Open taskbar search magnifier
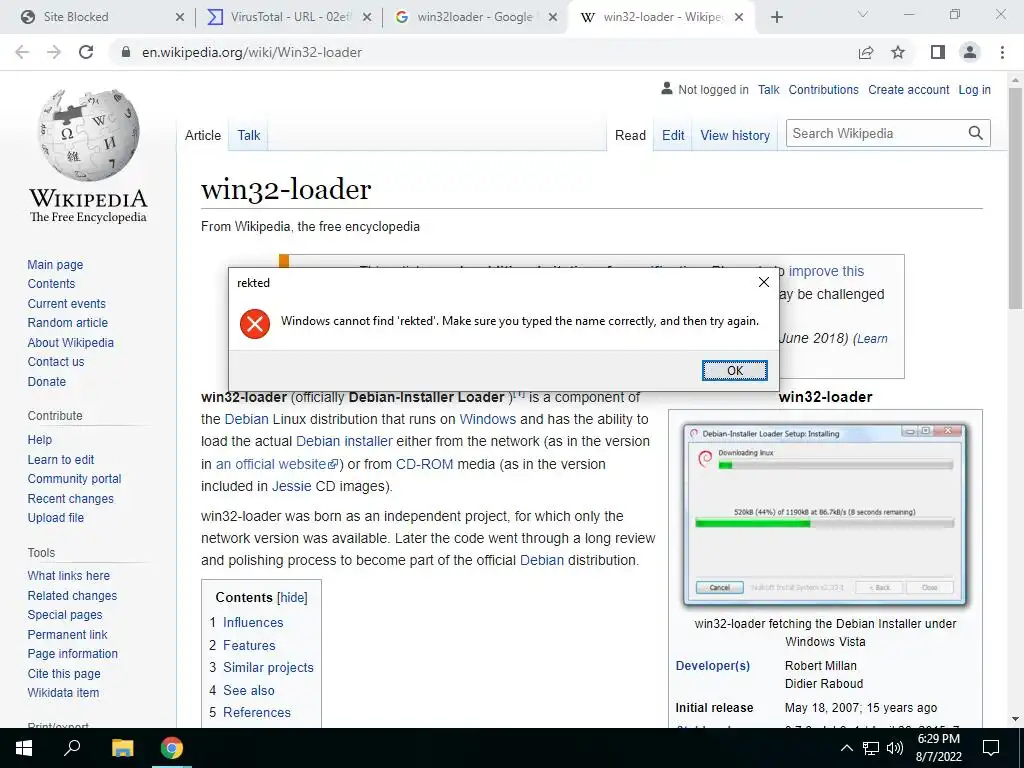 tap(72, 747)
